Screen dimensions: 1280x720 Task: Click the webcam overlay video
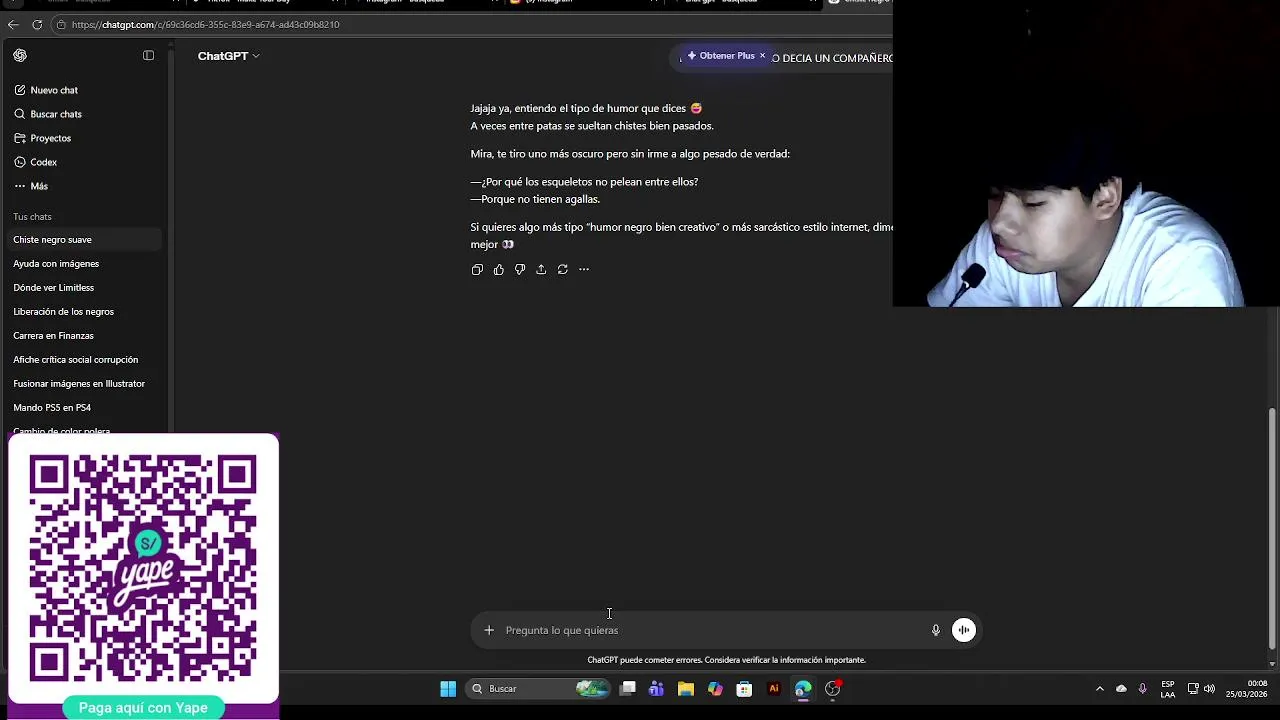[x=1086, y=153]
